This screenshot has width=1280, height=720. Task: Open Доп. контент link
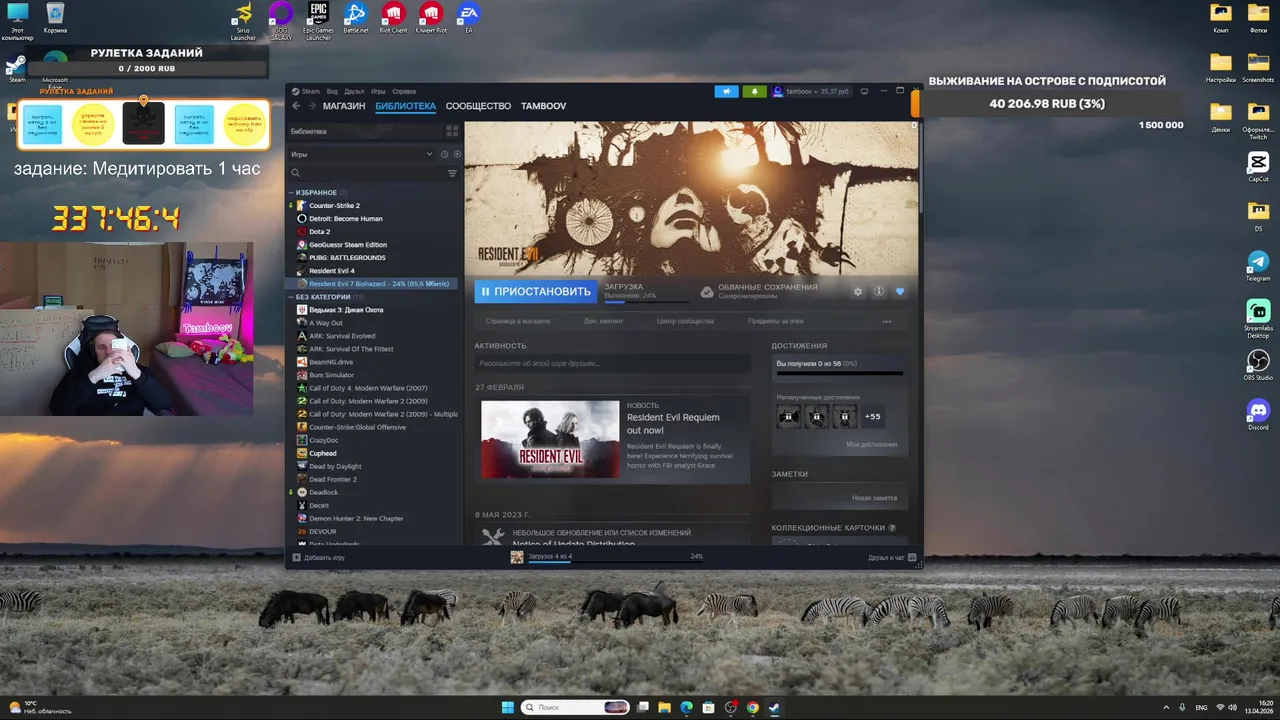click(x=603, y=321)
